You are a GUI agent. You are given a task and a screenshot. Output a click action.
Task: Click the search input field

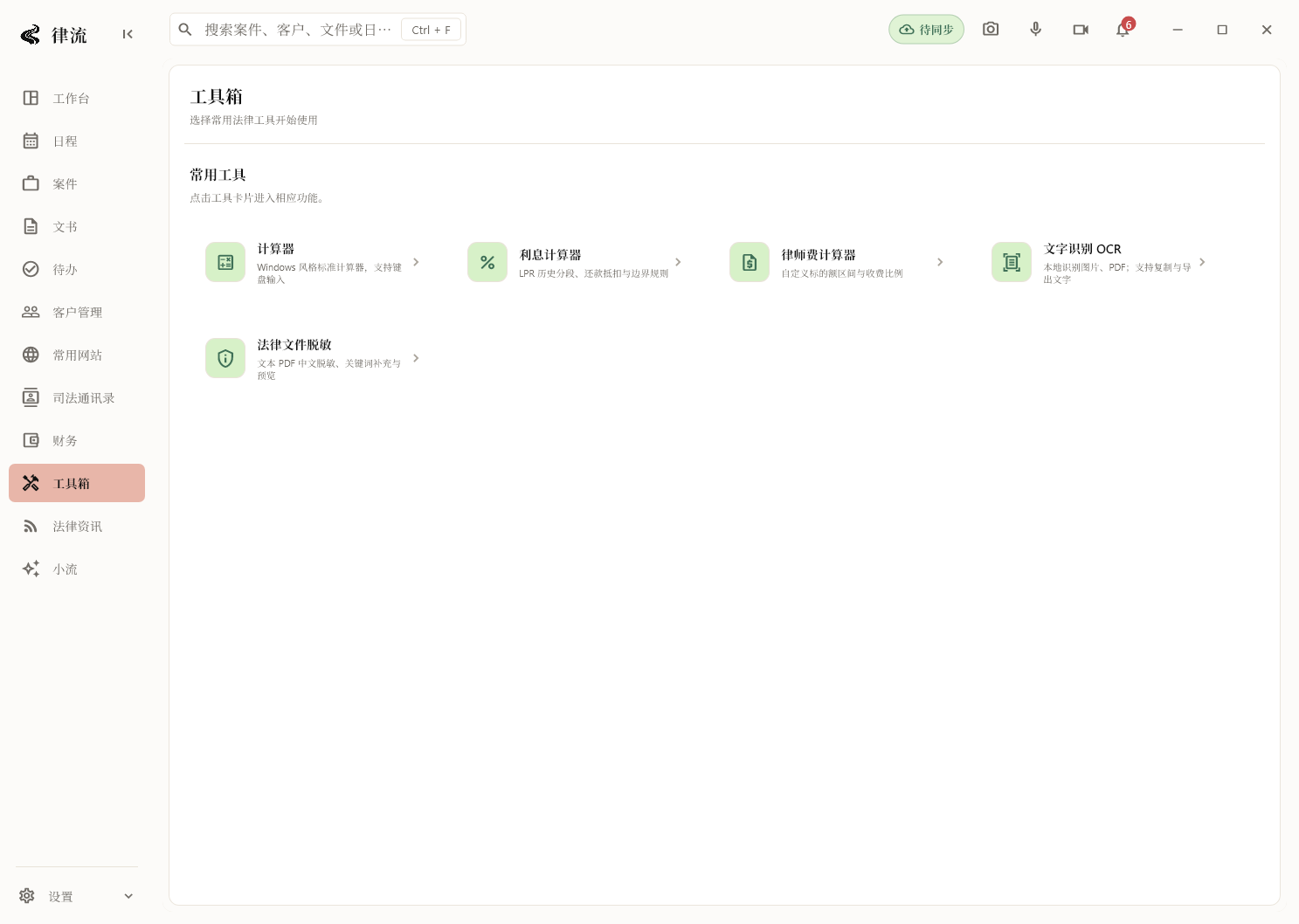click(x=318, y=30)
